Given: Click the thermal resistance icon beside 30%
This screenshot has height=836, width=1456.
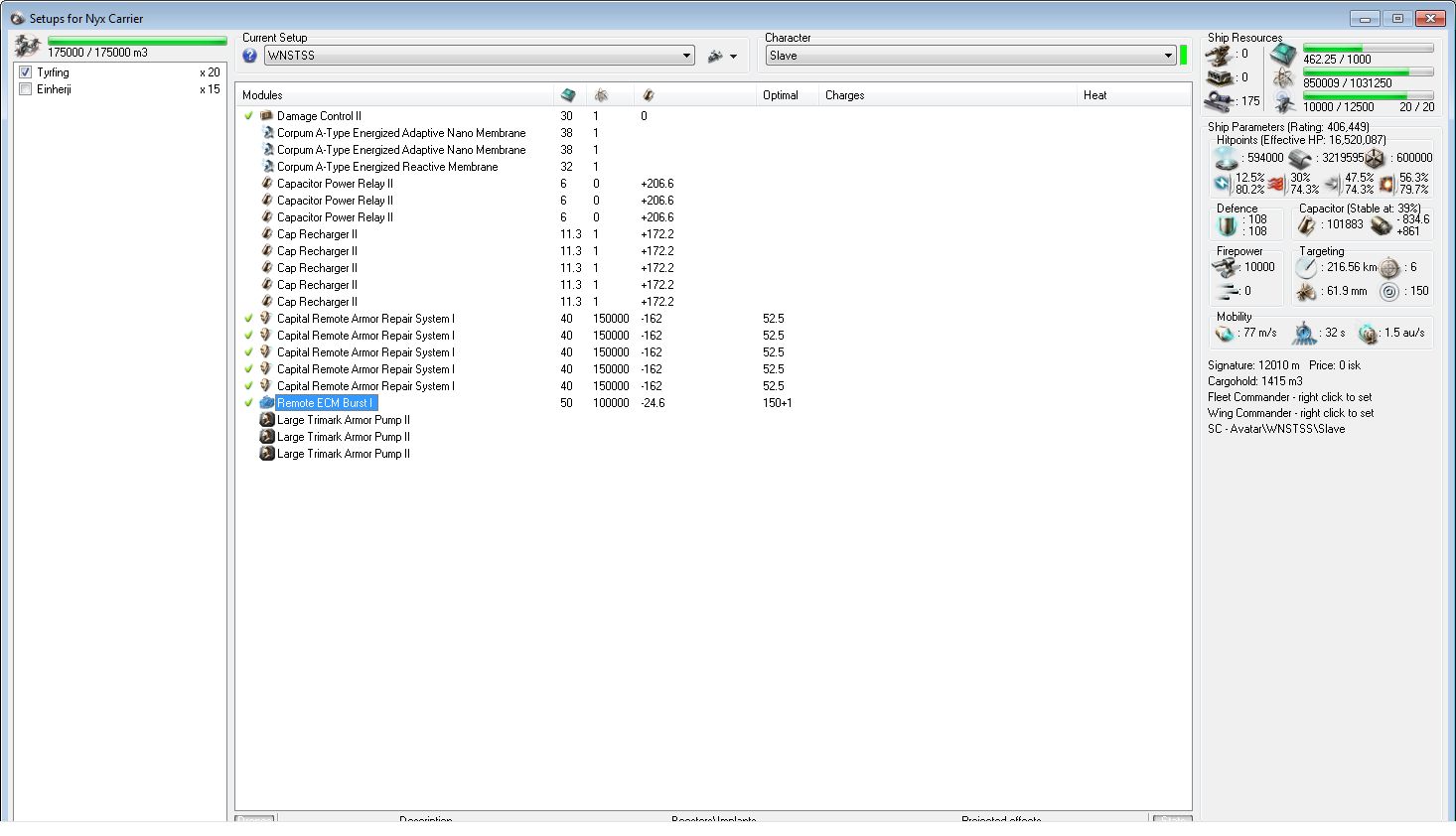Looking at the screenshot, I should [1277, 184].
